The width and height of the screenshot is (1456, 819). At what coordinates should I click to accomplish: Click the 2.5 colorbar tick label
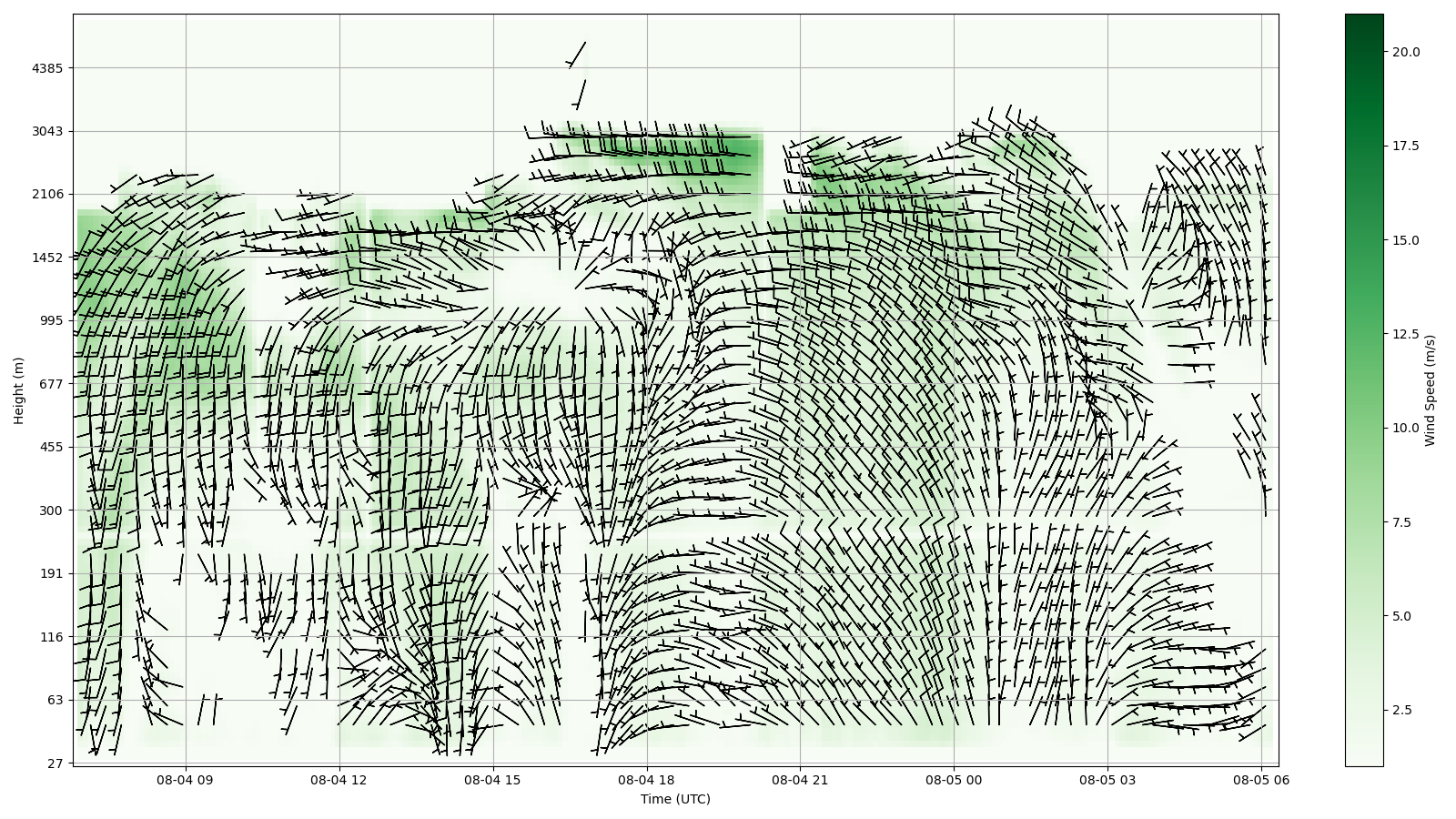(1401, 710)
